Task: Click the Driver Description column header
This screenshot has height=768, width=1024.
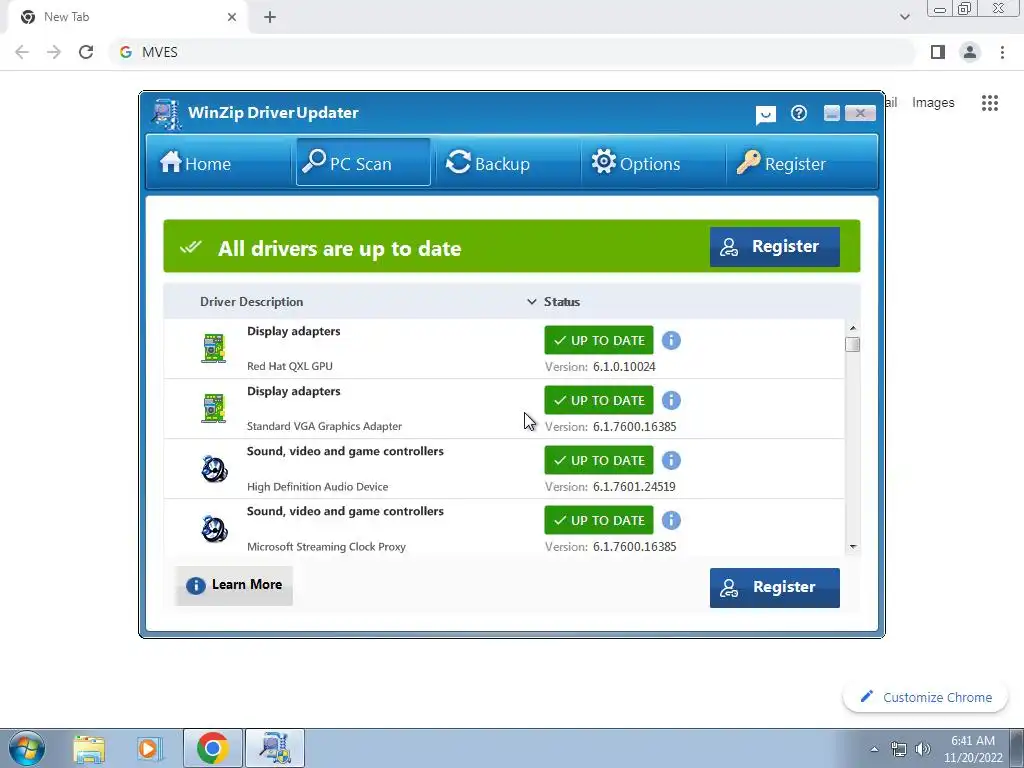Action: point(251,302)
